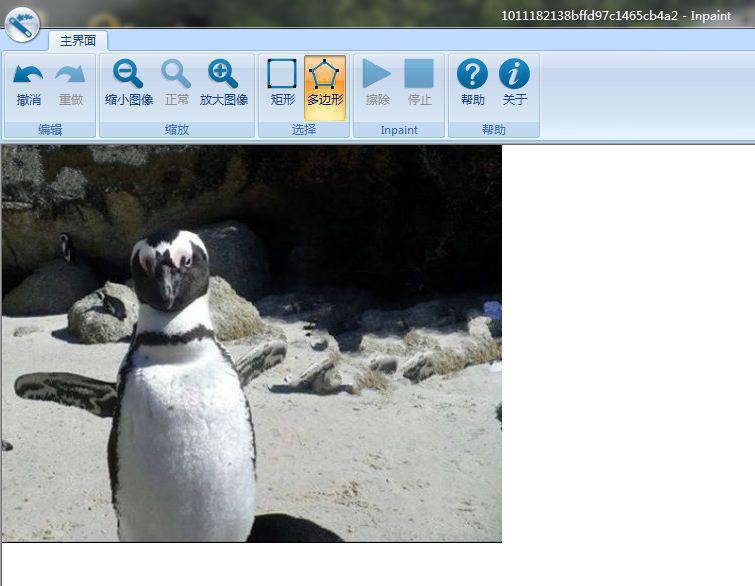Click the window title '1011182138bffd97c1465cb4a2 - Inpaint'
This screenshot has height=586, width=755.
coord(616,16)
